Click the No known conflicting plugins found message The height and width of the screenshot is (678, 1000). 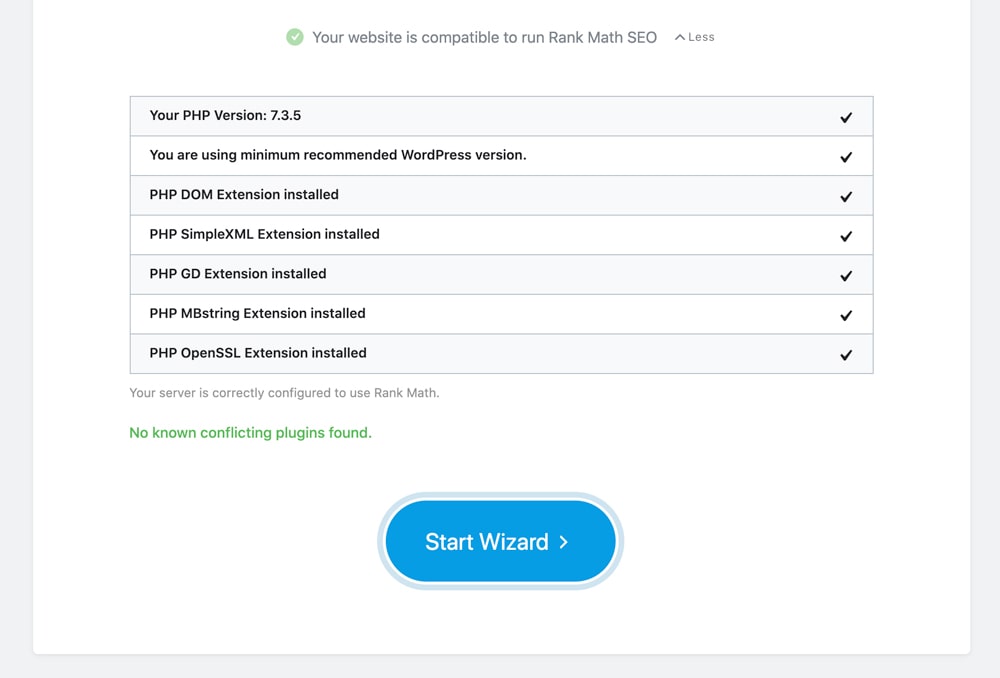coord(249,432)
